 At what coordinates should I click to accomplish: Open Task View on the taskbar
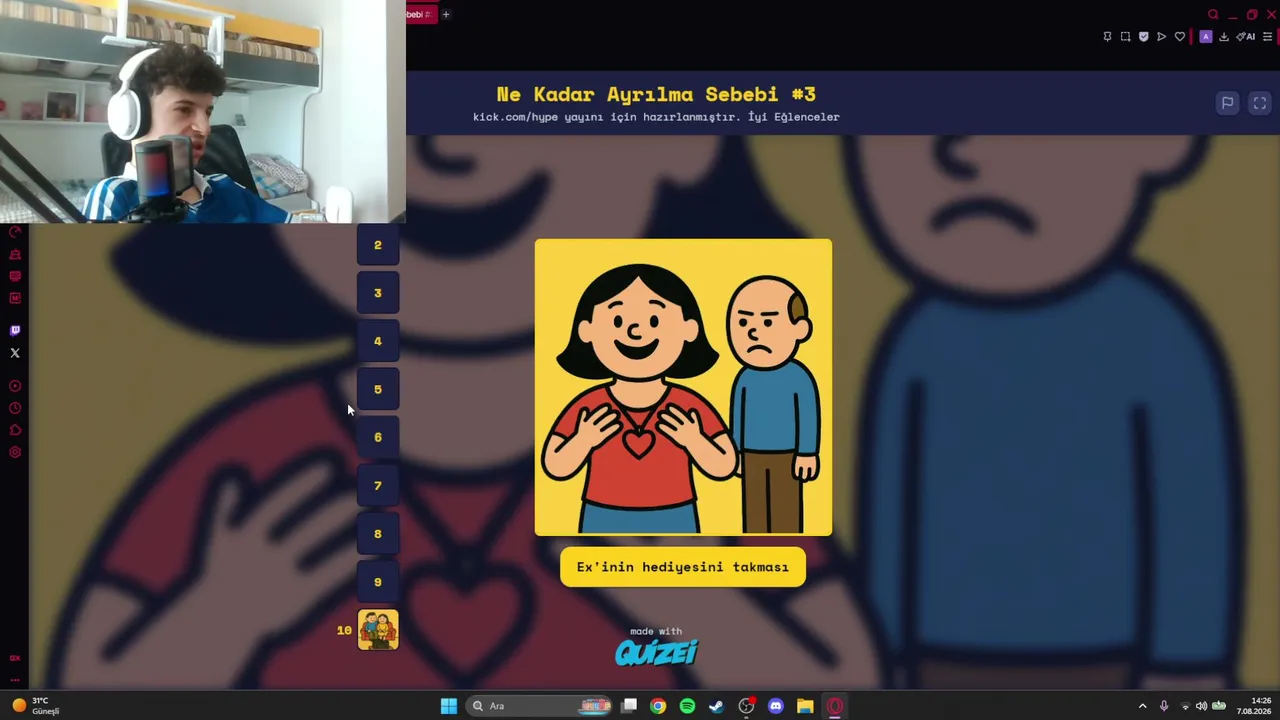629,706
